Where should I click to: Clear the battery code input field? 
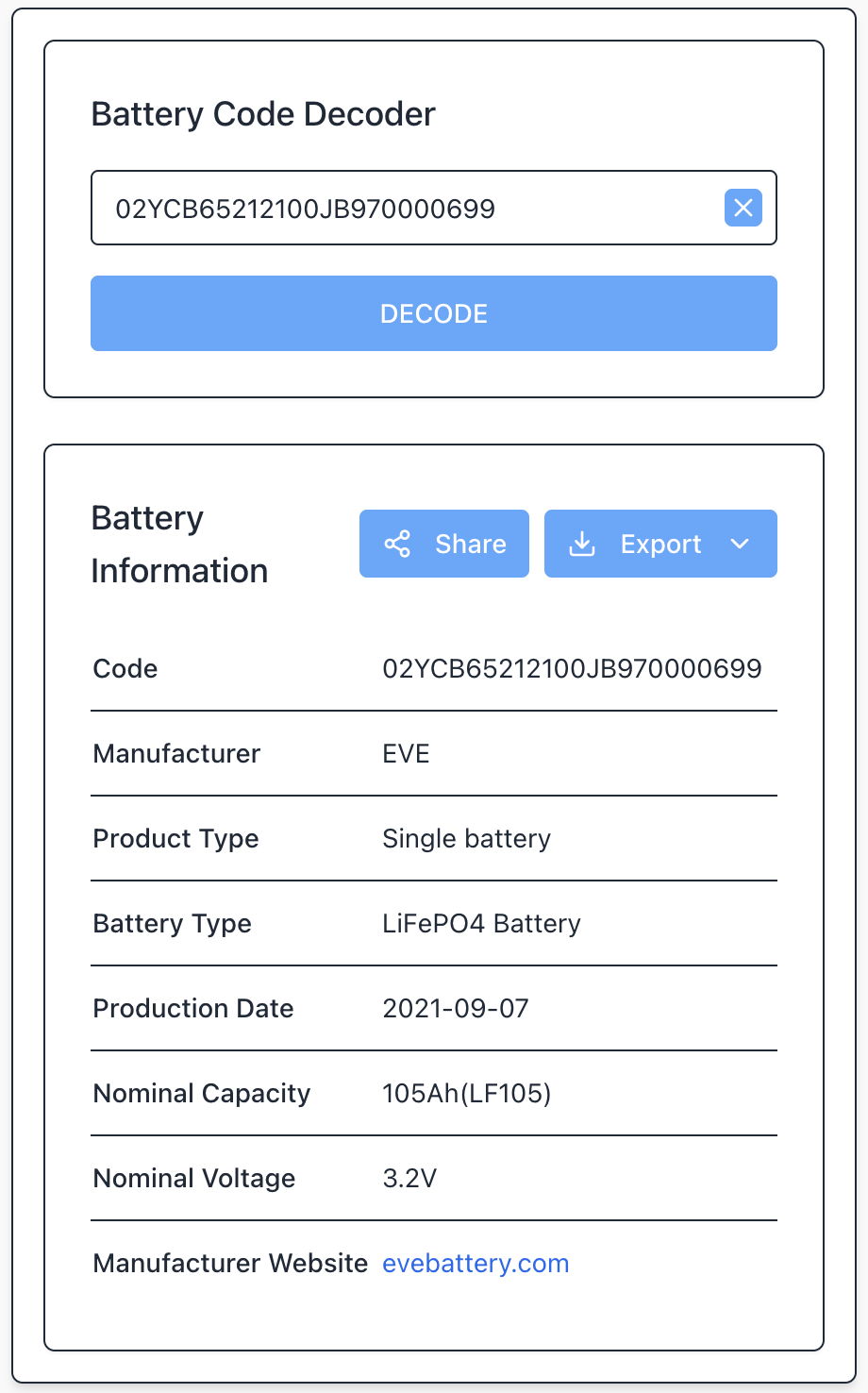point(743,208)
